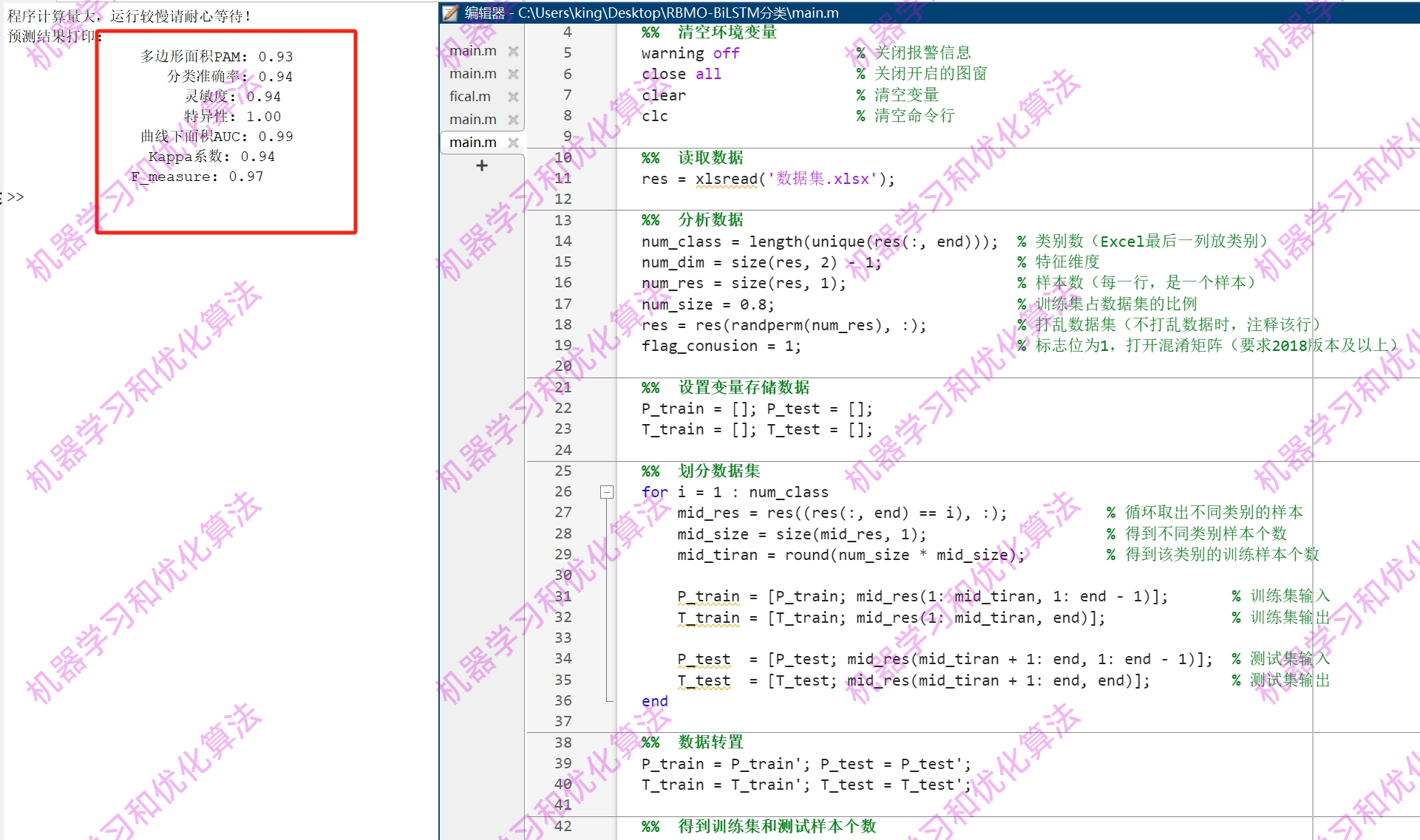Close the fical.m tab via its X icon

pyautogui.click(x=513, y=96)
